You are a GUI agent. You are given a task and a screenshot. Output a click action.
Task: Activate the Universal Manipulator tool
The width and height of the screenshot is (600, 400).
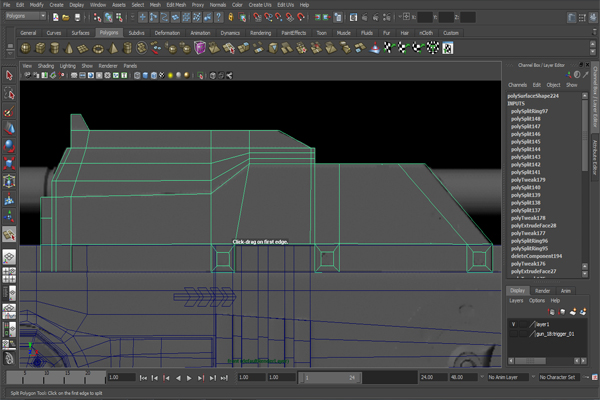tap(9, 181)
